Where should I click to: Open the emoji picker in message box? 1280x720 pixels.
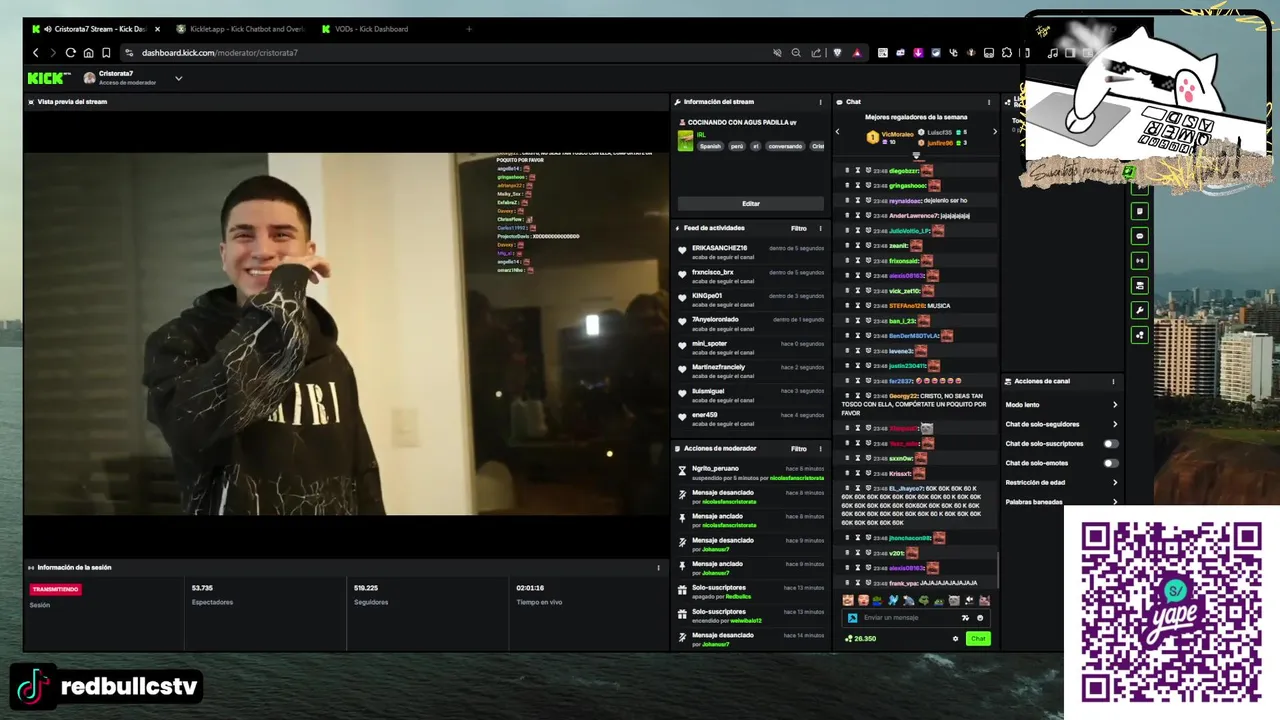coord(980,618)
